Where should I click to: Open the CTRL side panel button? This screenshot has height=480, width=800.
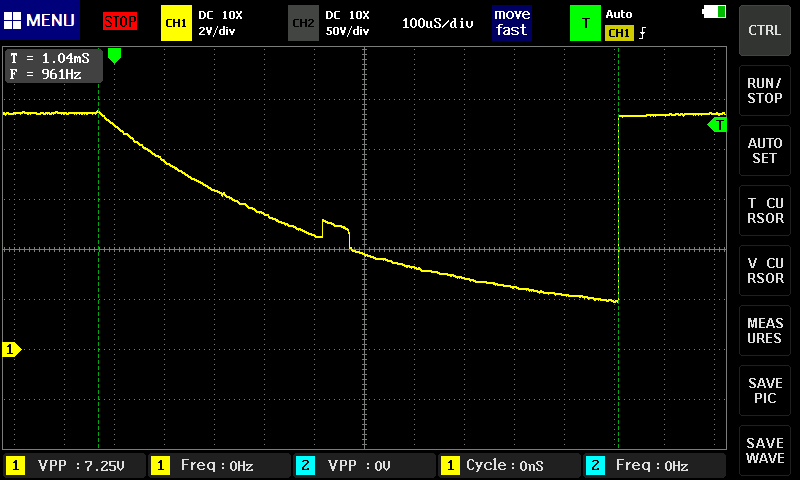coord(764,30)
